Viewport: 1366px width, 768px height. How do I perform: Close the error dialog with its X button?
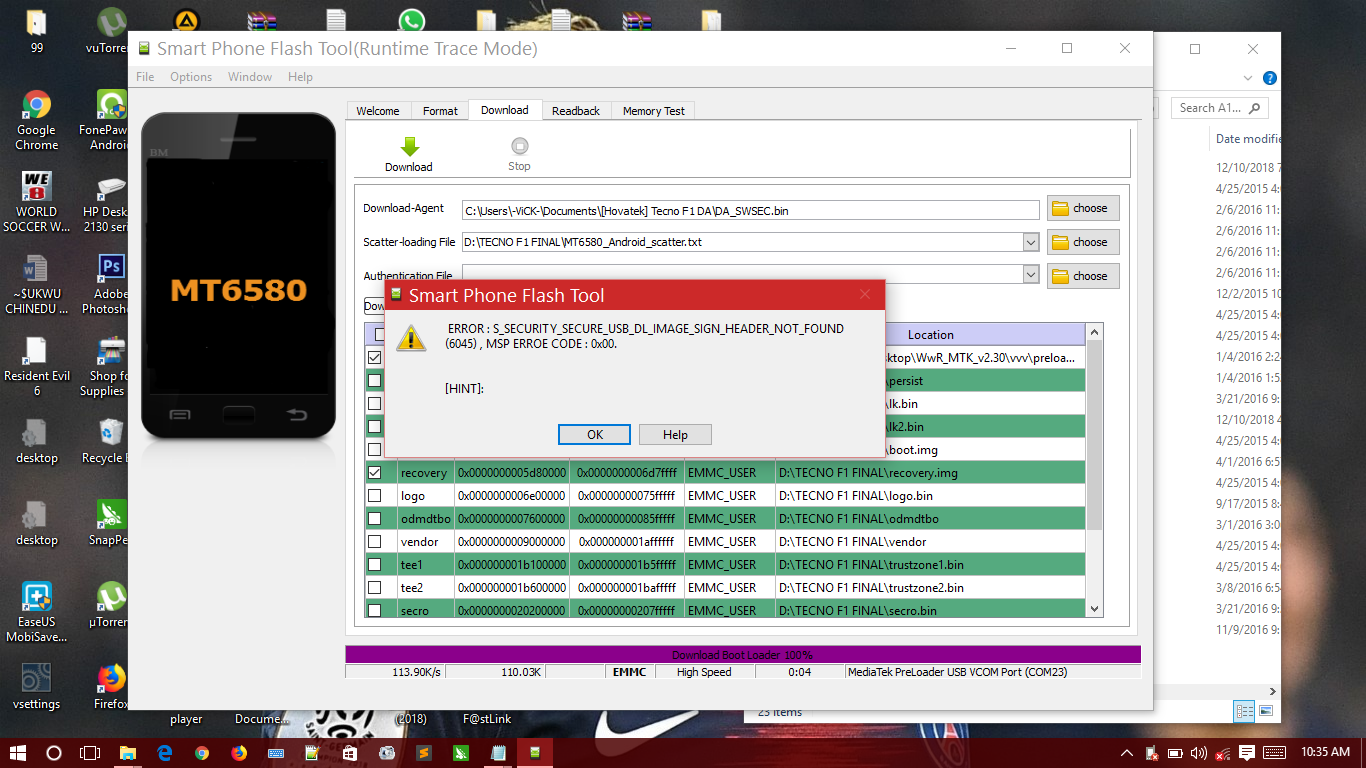865,295
